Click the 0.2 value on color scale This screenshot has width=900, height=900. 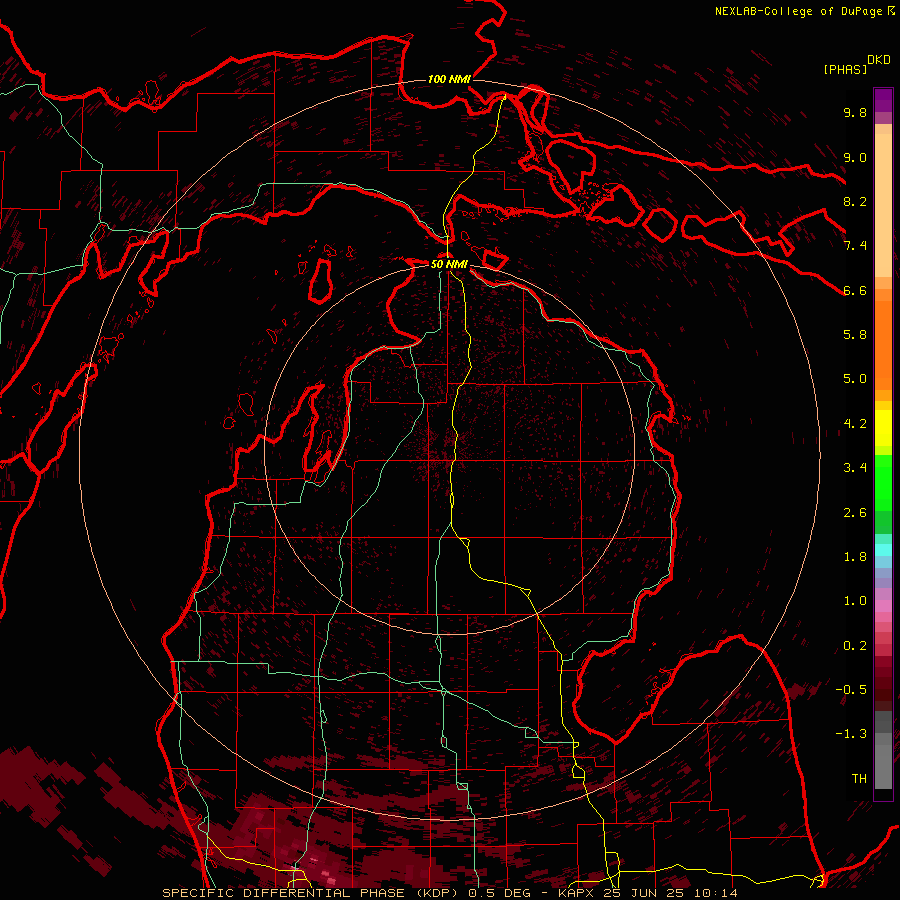[x=855, y=646]
